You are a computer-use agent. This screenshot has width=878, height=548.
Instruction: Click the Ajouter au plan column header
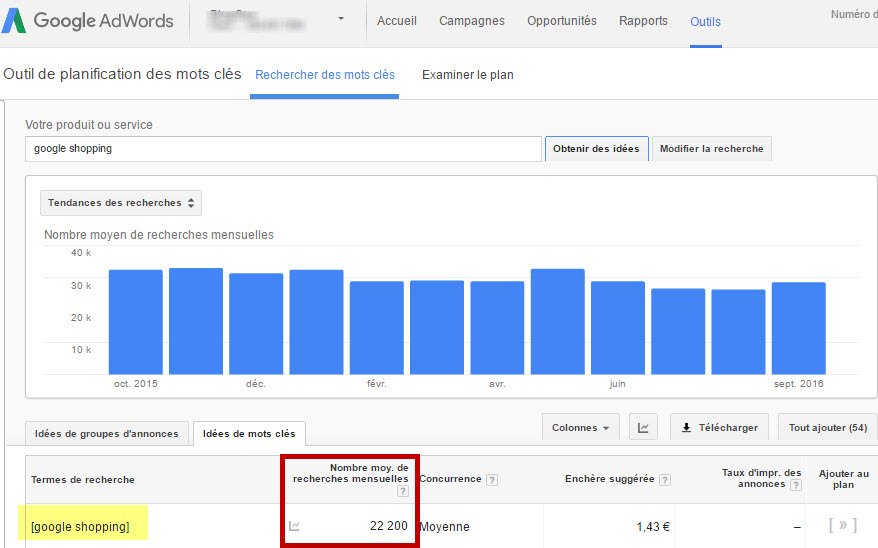(x=843, y=479)
